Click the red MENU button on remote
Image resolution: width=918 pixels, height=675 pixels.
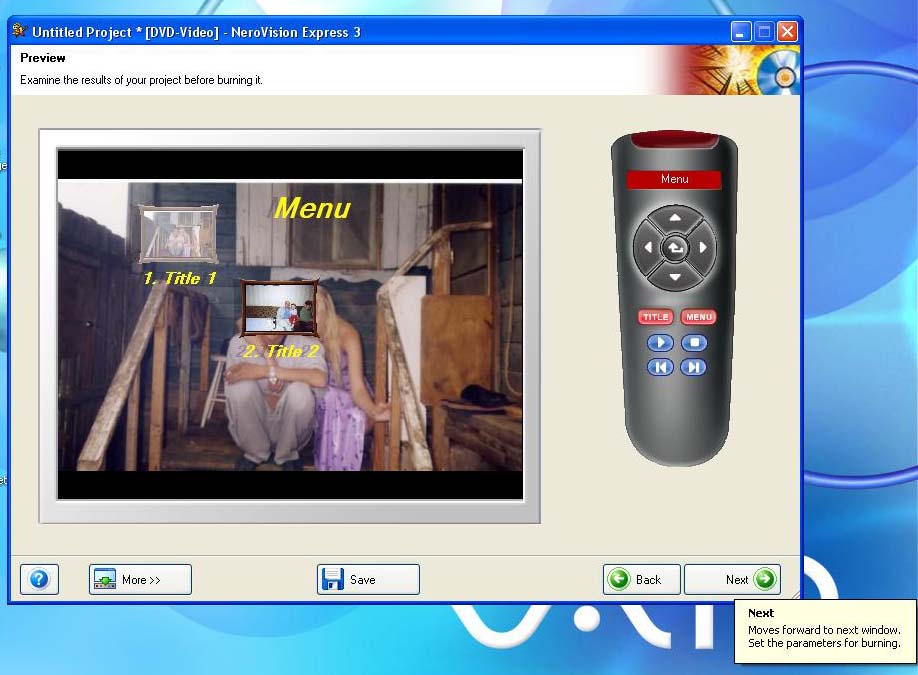click(x=698, y=317)
